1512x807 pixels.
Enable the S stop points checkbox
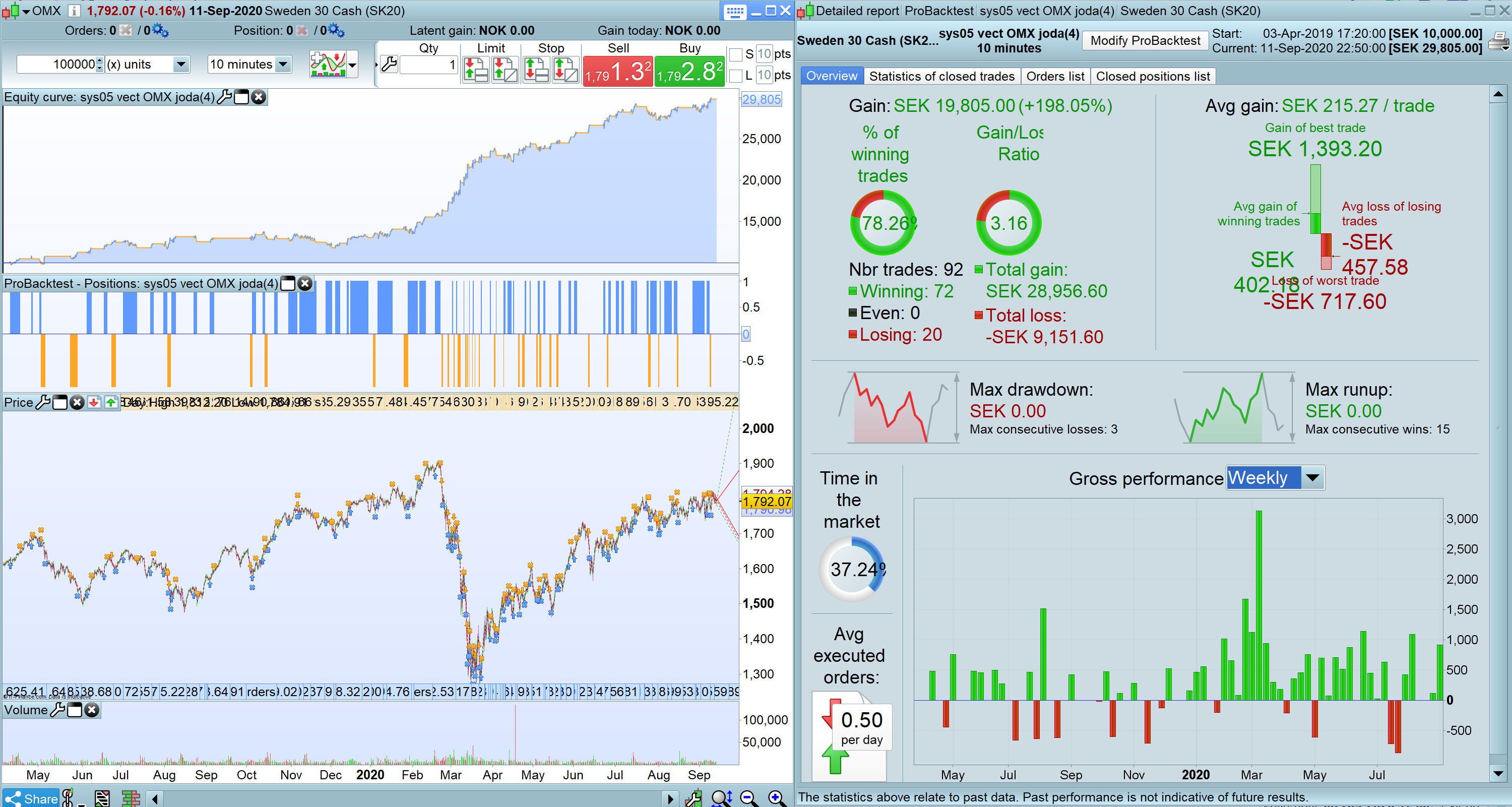735,54
